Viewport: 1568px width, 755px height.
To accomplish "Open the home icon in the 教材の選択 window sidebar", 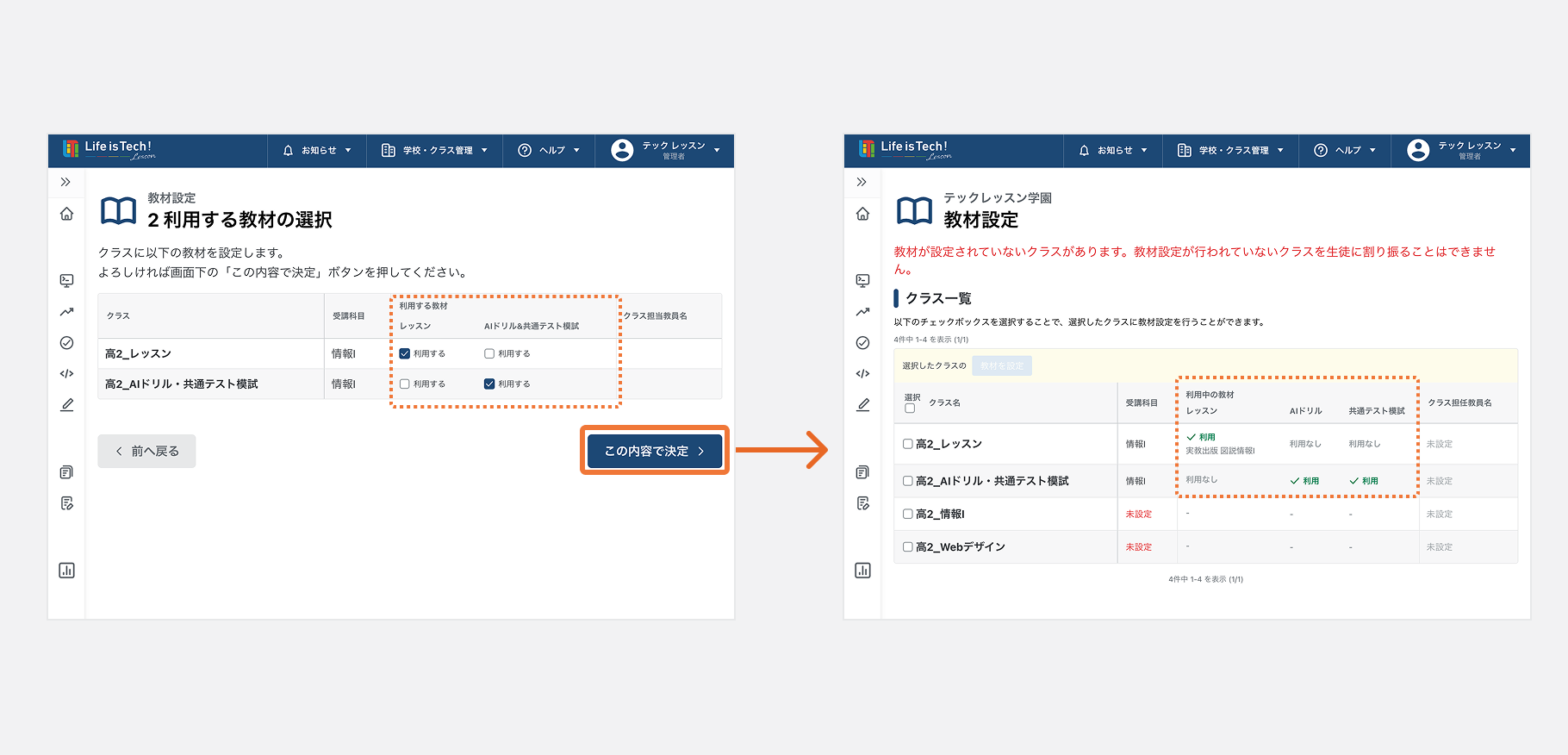I will 66,214.
